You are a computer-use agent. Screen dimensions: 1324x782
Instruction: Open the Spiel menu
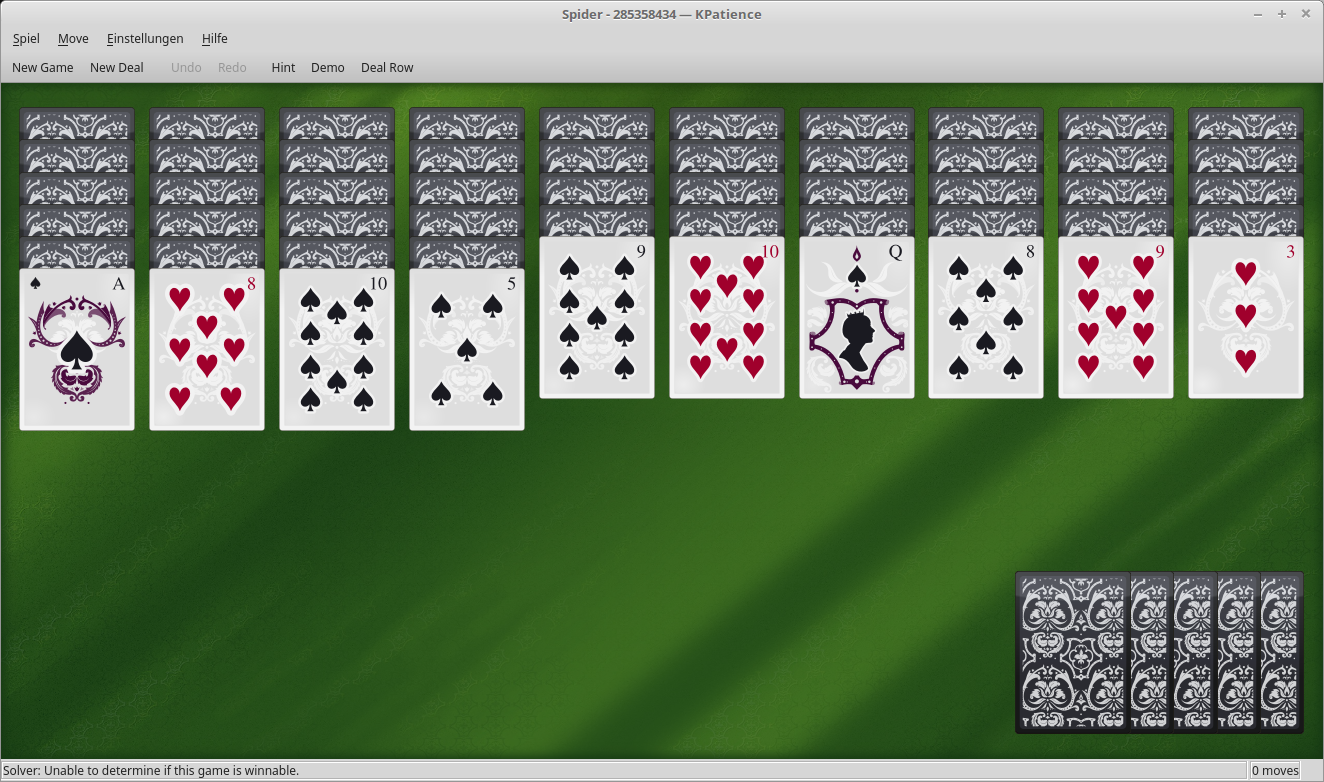[26, 39]
